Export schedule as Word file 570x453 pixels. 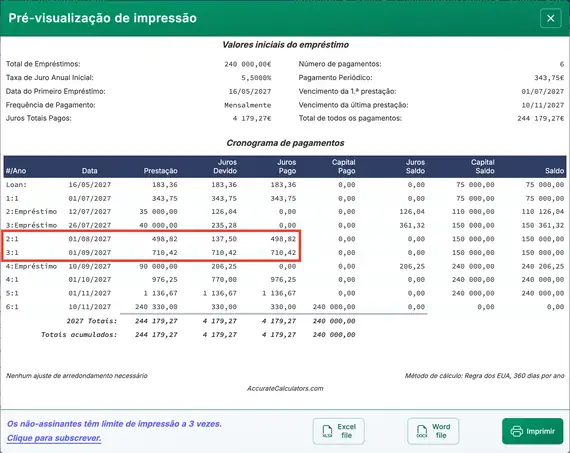point(433,431)
